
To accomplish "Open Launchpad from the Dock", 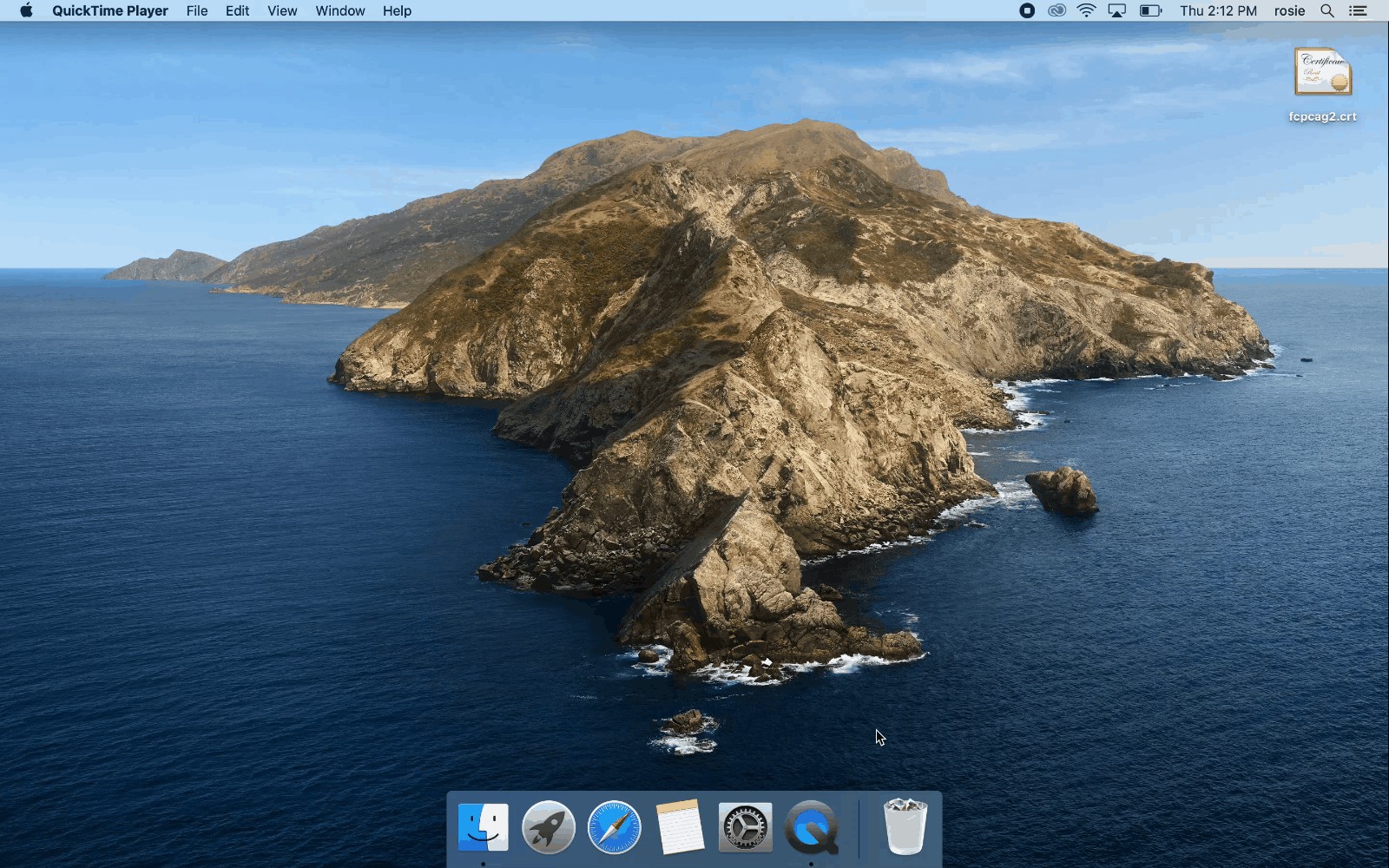I will (x=549, y=829).
